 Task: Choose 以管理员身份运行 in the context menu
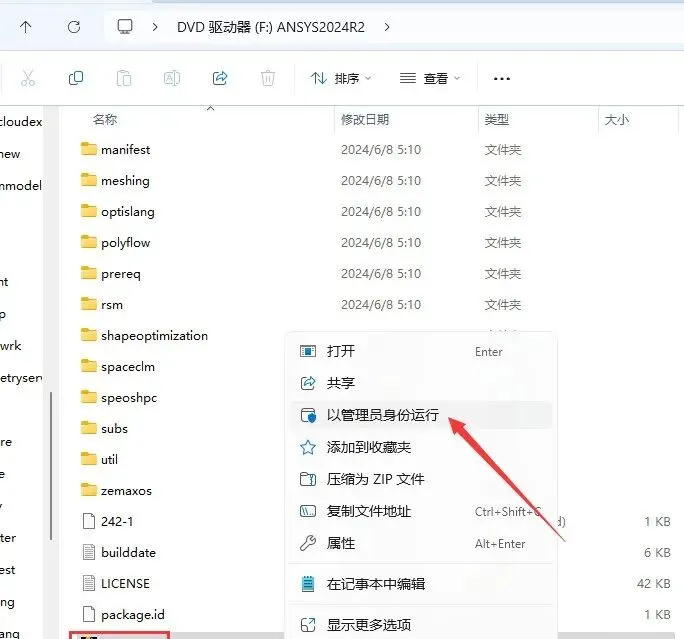click(x=421, y=415)
